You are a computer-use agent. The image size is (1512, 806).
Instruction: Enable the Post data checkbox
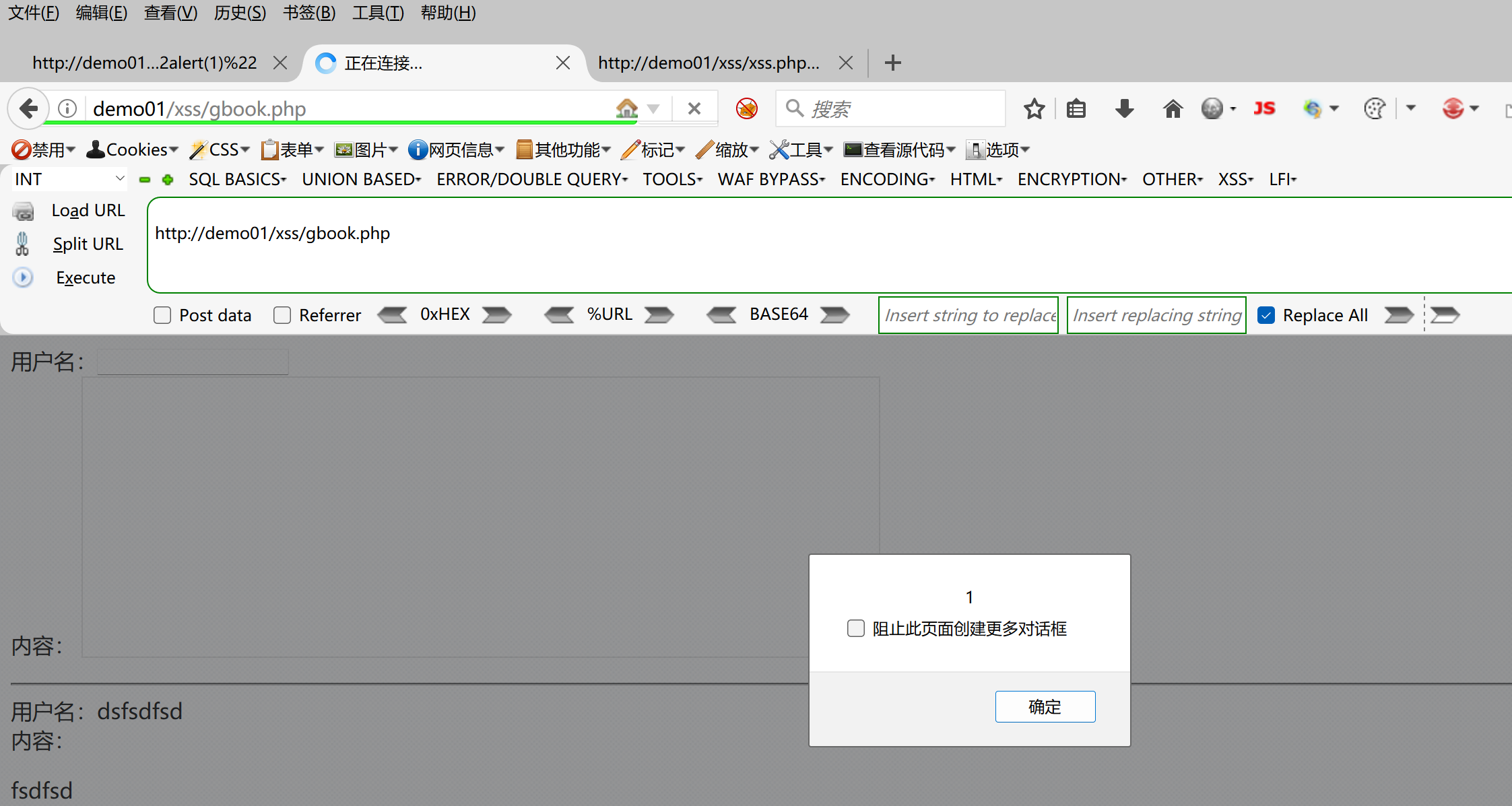coord(162,315)
